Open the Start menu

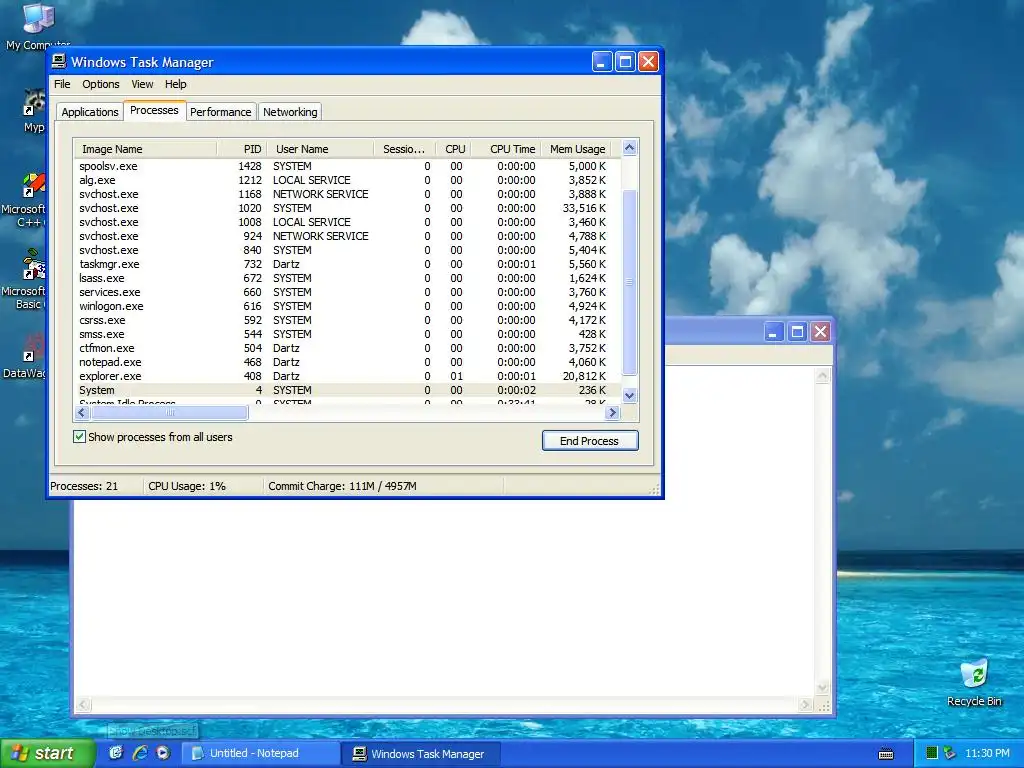click(46, 754)
